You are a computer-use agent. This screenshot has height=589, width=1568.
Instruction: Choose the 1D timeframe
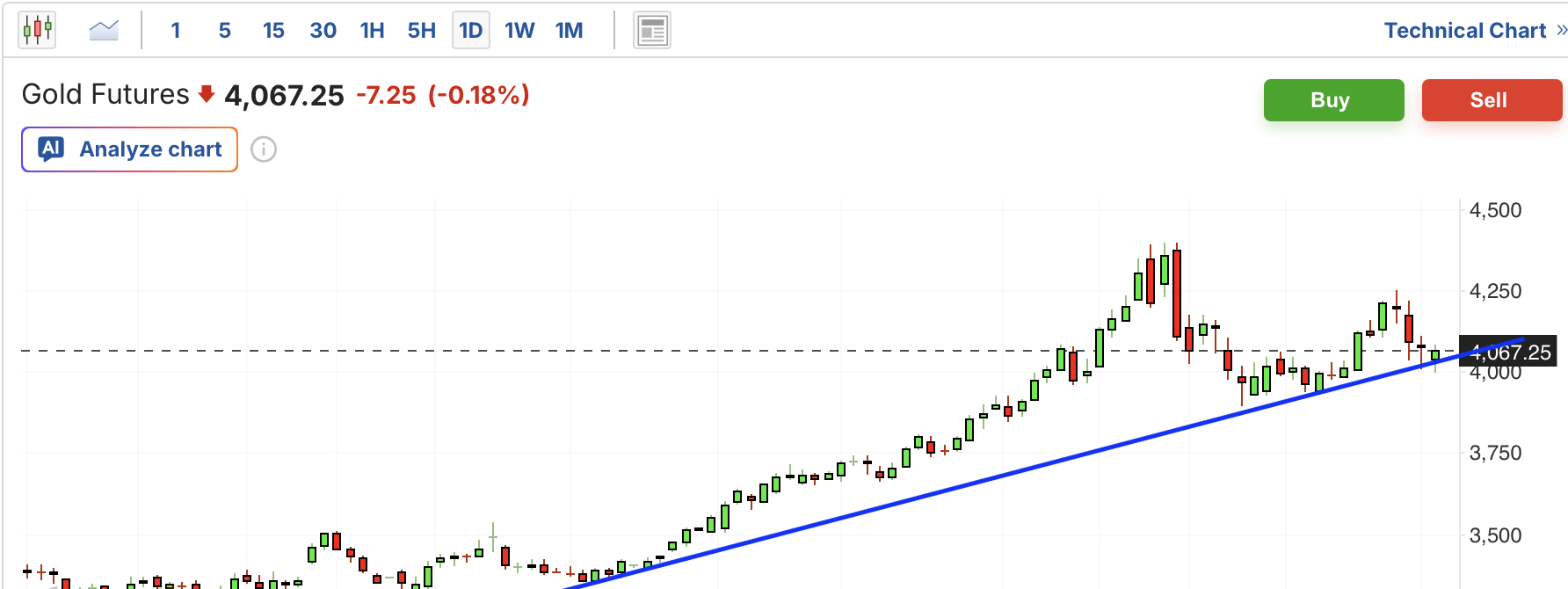tap(471, 31)
